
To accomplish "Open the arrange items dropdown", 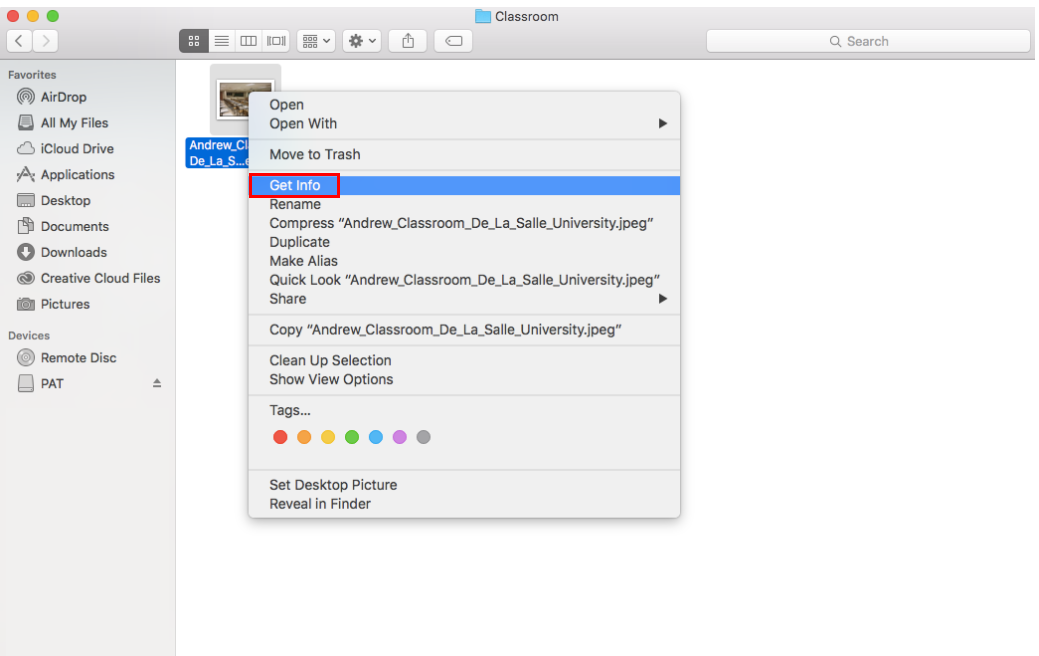I will pos(315,41).
